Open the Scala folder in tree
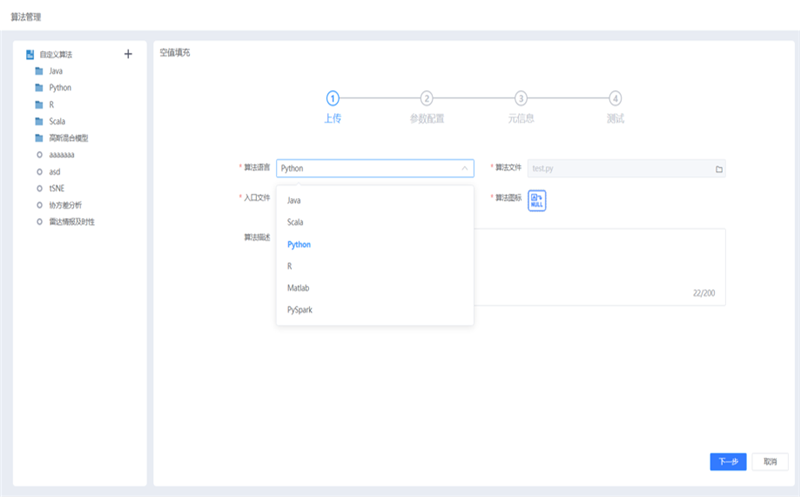Image resolution: width=800 pixels, height=497 pixels. pos(57,121)
